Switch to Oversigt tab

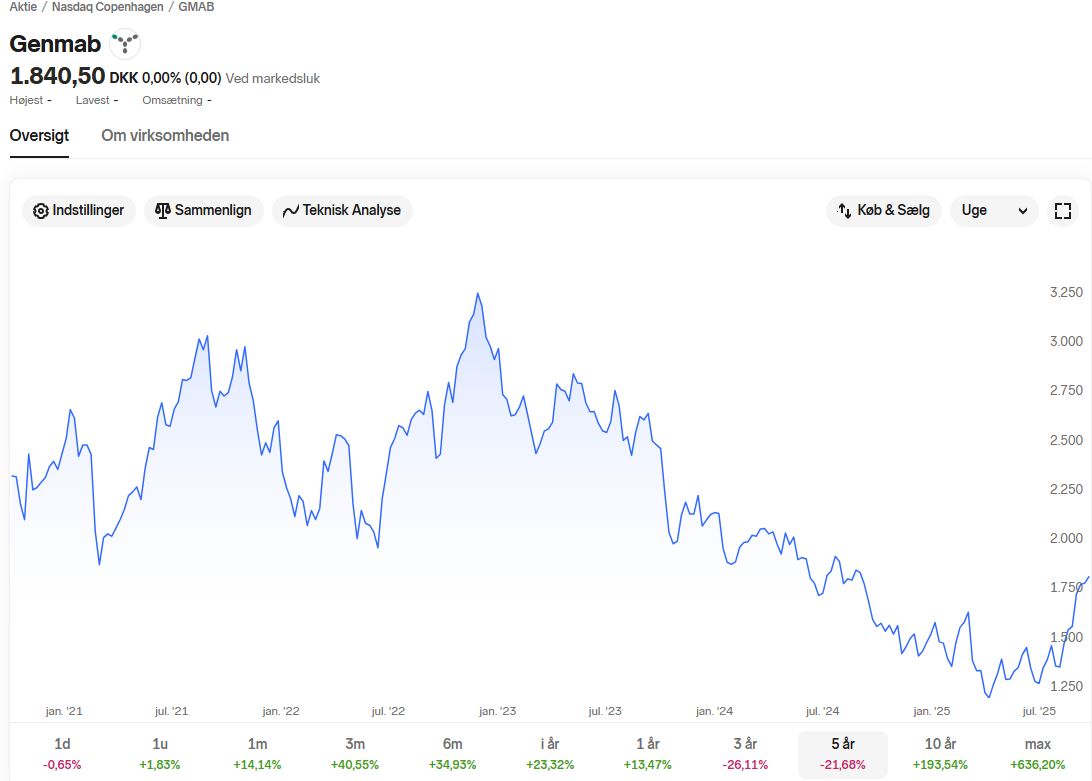pos(39,135)
